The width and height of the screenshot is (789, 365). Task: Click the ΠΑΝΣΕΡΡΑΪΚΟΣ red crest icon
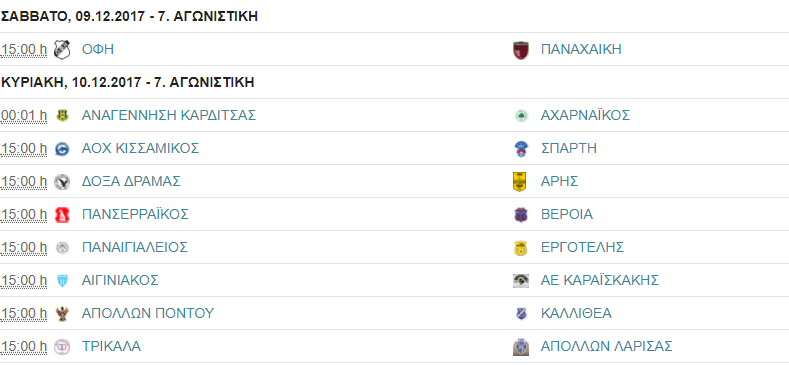62,215
